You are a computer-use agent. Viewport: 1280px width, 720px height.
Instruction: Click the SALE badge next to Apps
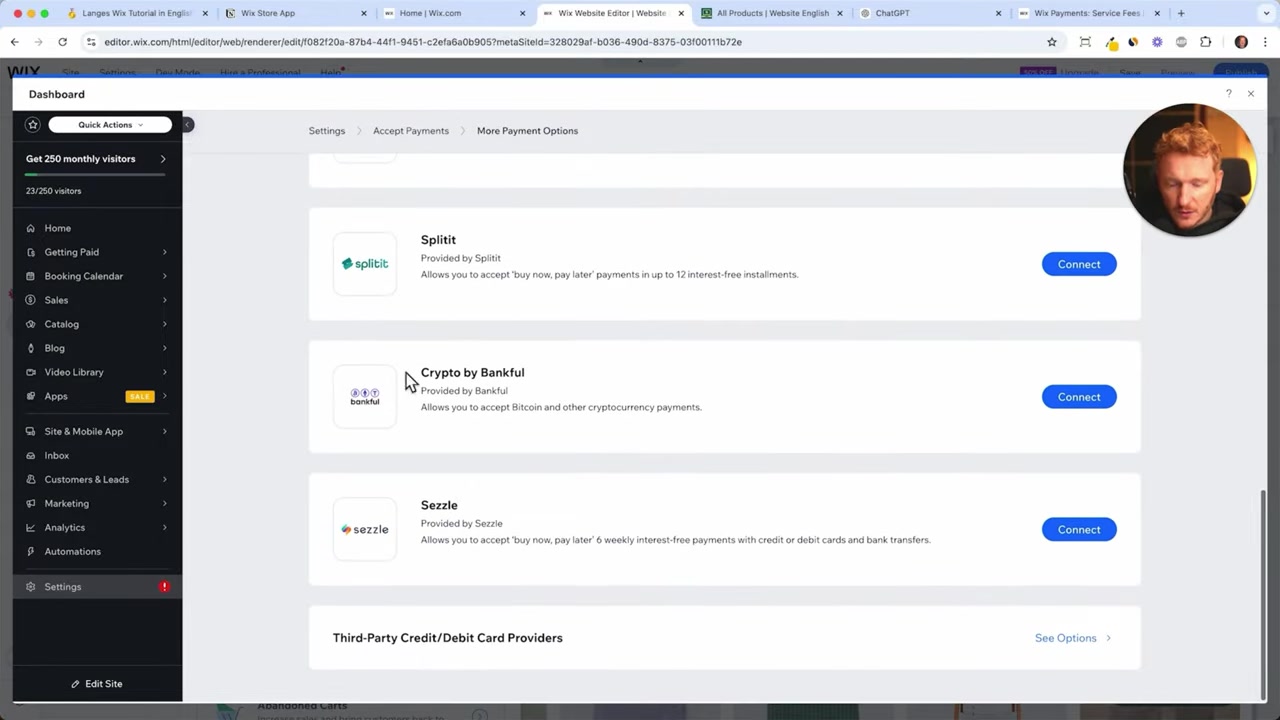pos(140,396)
